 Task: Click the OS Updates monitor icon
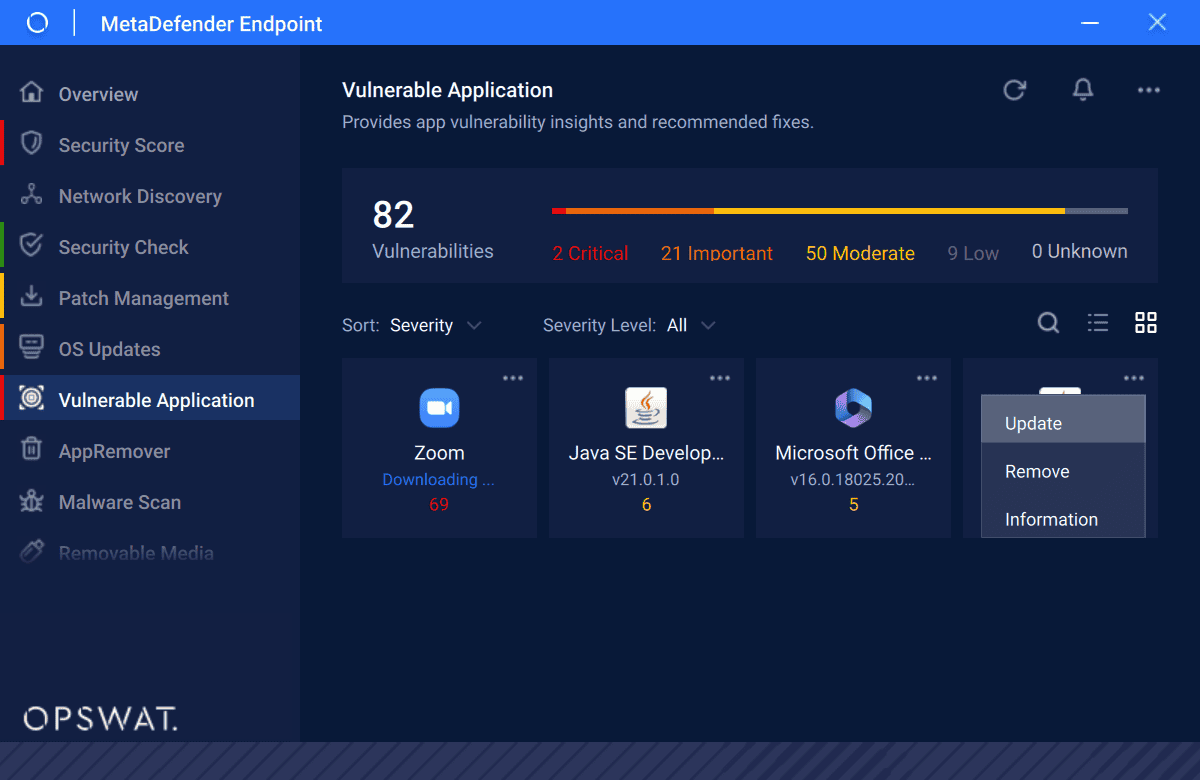point(32,348)
